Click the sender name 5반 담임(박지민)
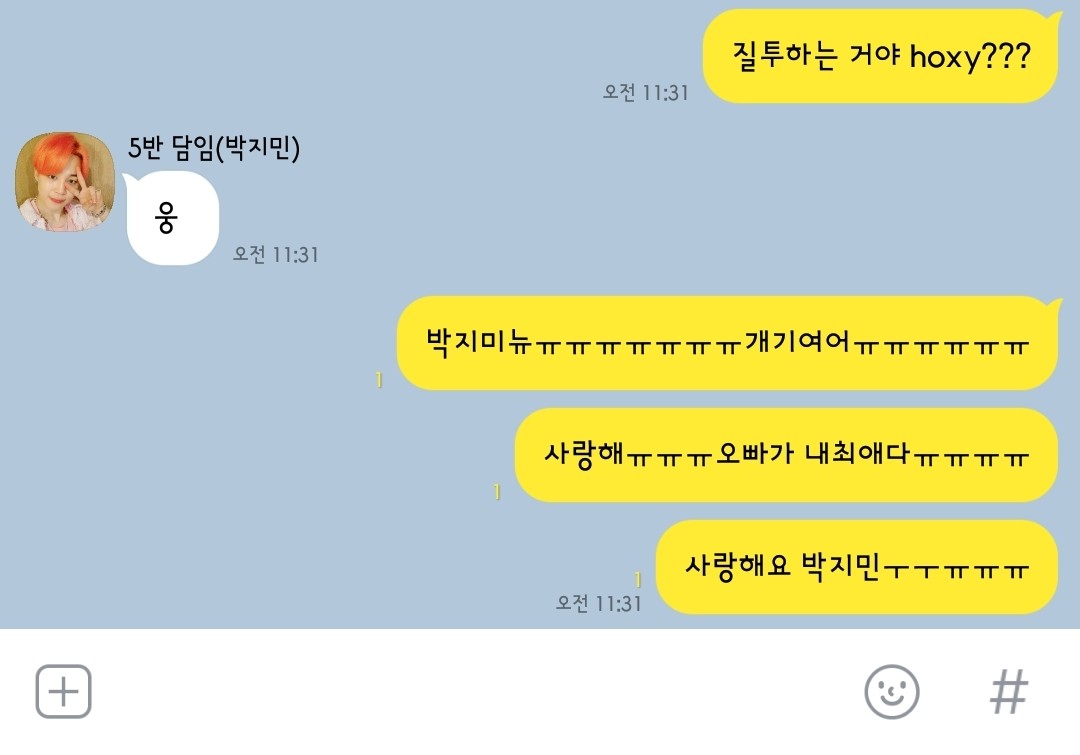This screenshot has width=1080, height=755. tap(214, 147)
